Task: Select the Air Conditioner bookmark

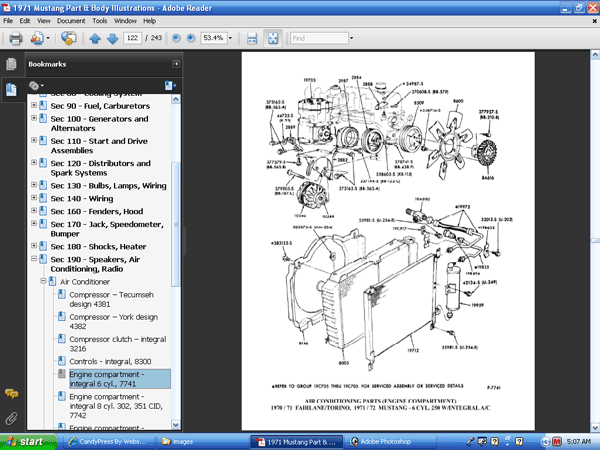Action: (x=85, y=282)
